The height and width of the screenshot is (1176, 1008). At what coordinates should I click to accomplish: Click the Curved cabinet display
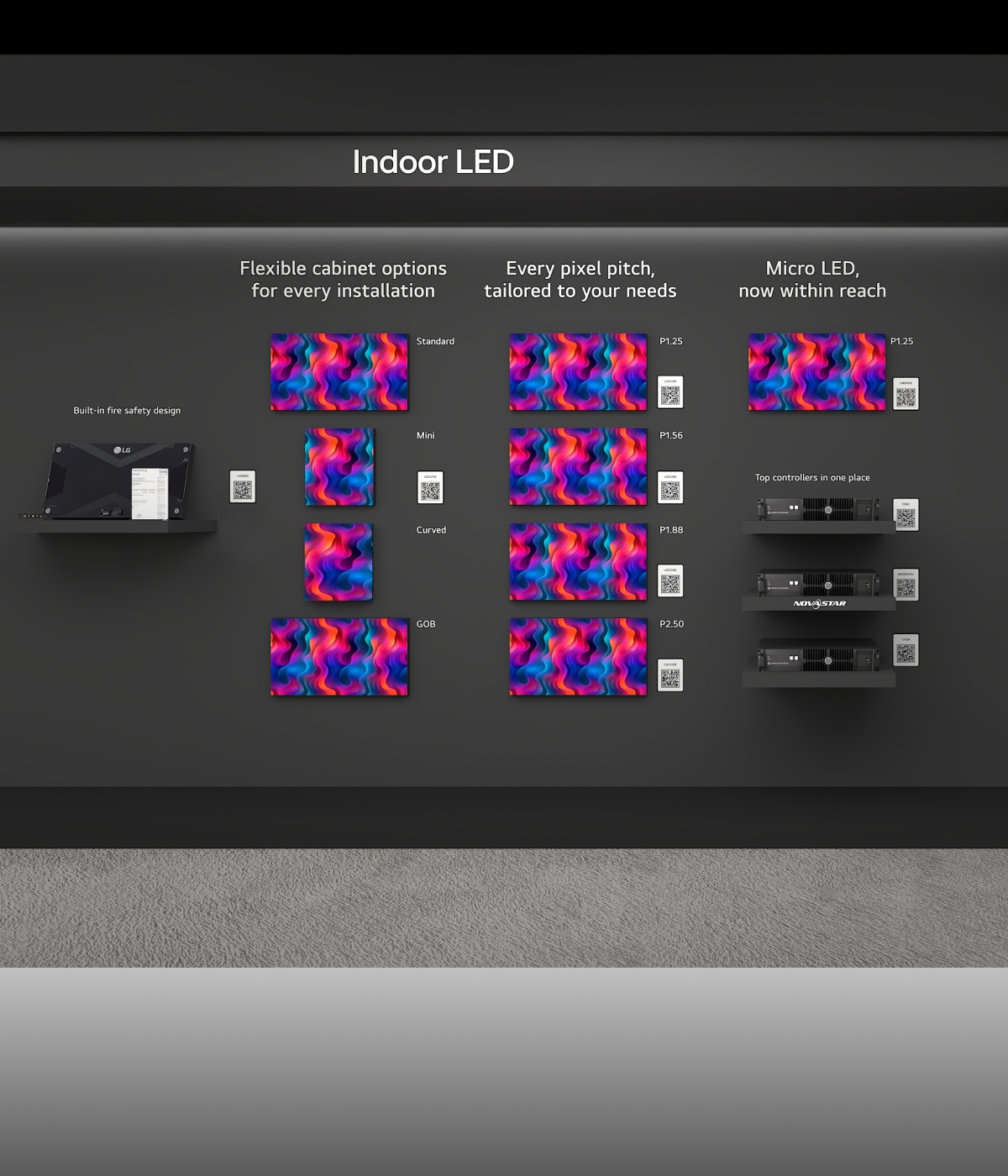click(339, 562)
